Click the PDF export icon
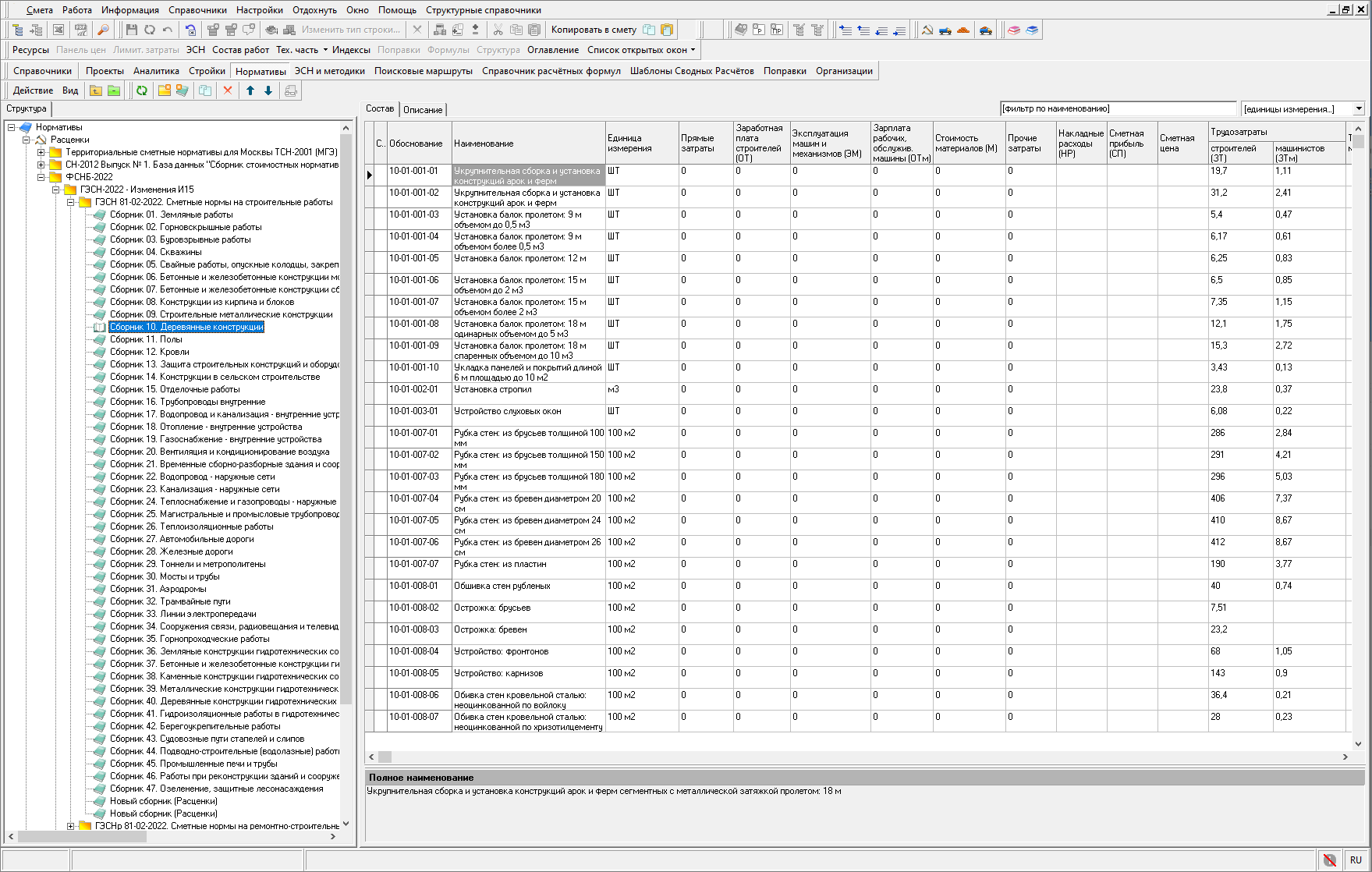1372x872 pixels. 81,30
